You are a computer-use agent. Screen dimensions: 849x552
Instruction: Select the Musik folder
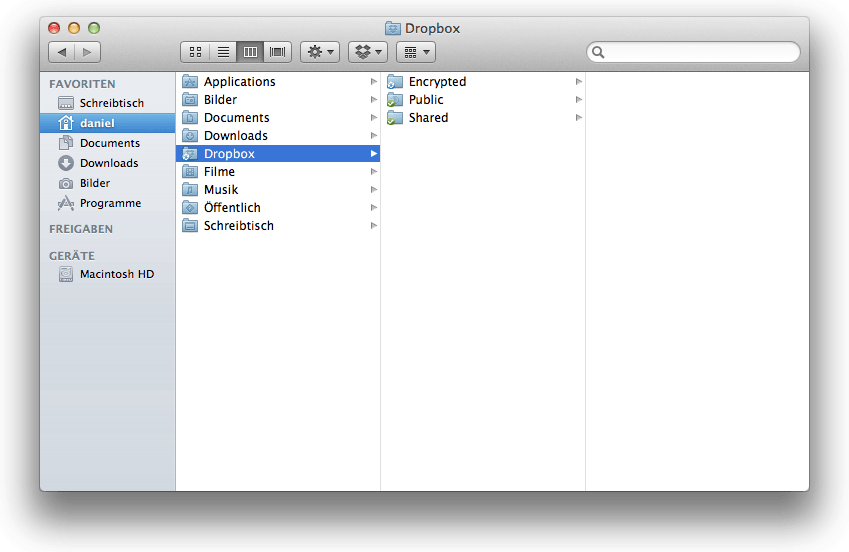(278, 190)
